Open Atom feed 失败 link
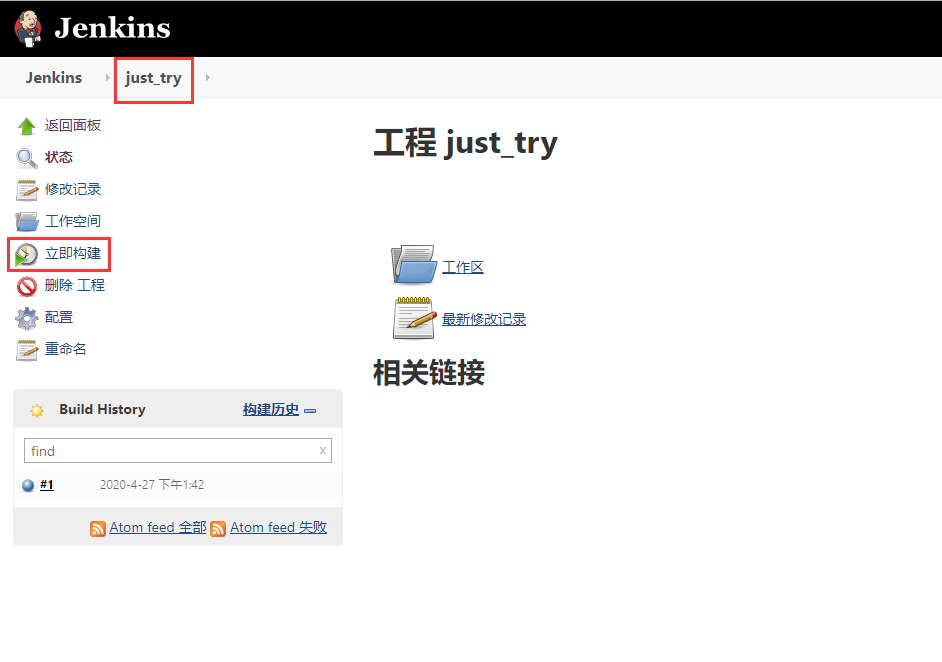942x662 pixels. click(x=278, y=527)
